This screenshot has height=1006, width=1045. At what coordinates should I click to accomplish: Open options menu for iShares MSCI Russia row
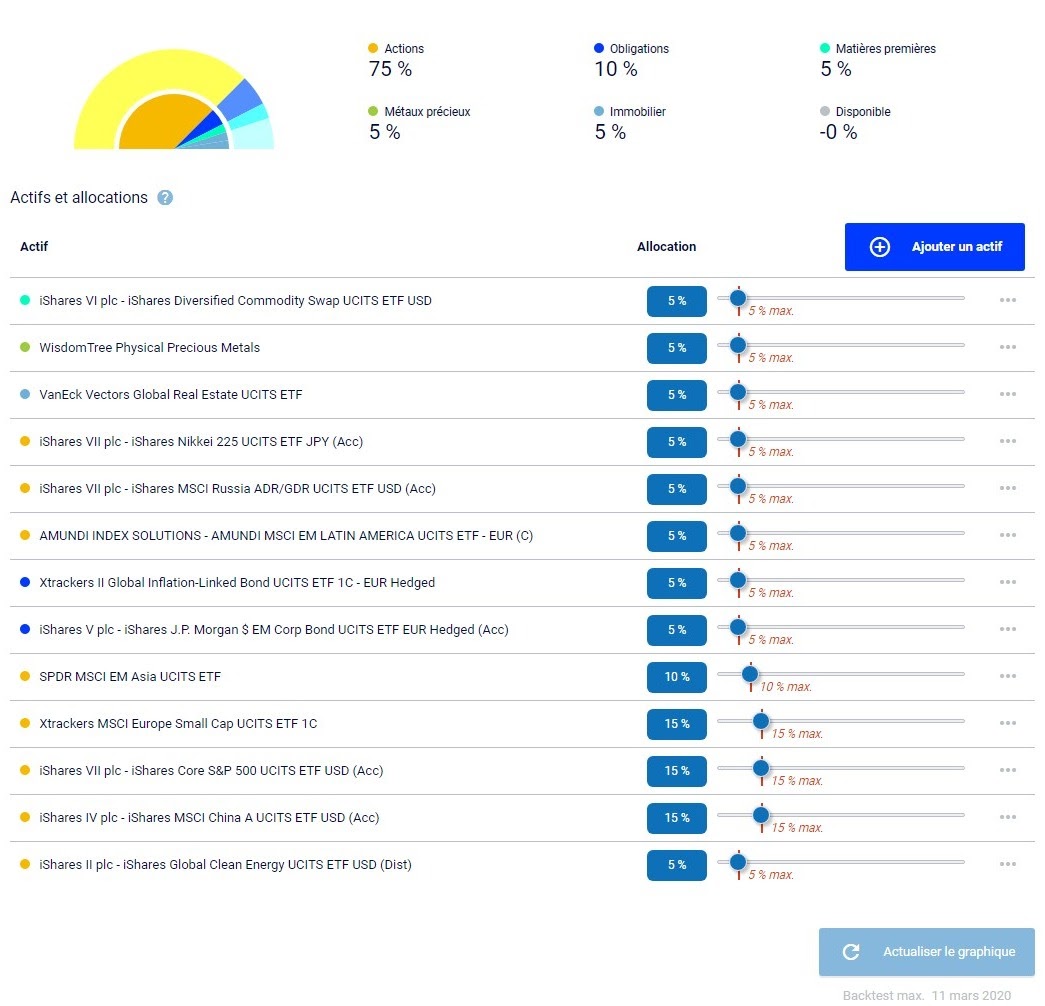click(1008, 488)
